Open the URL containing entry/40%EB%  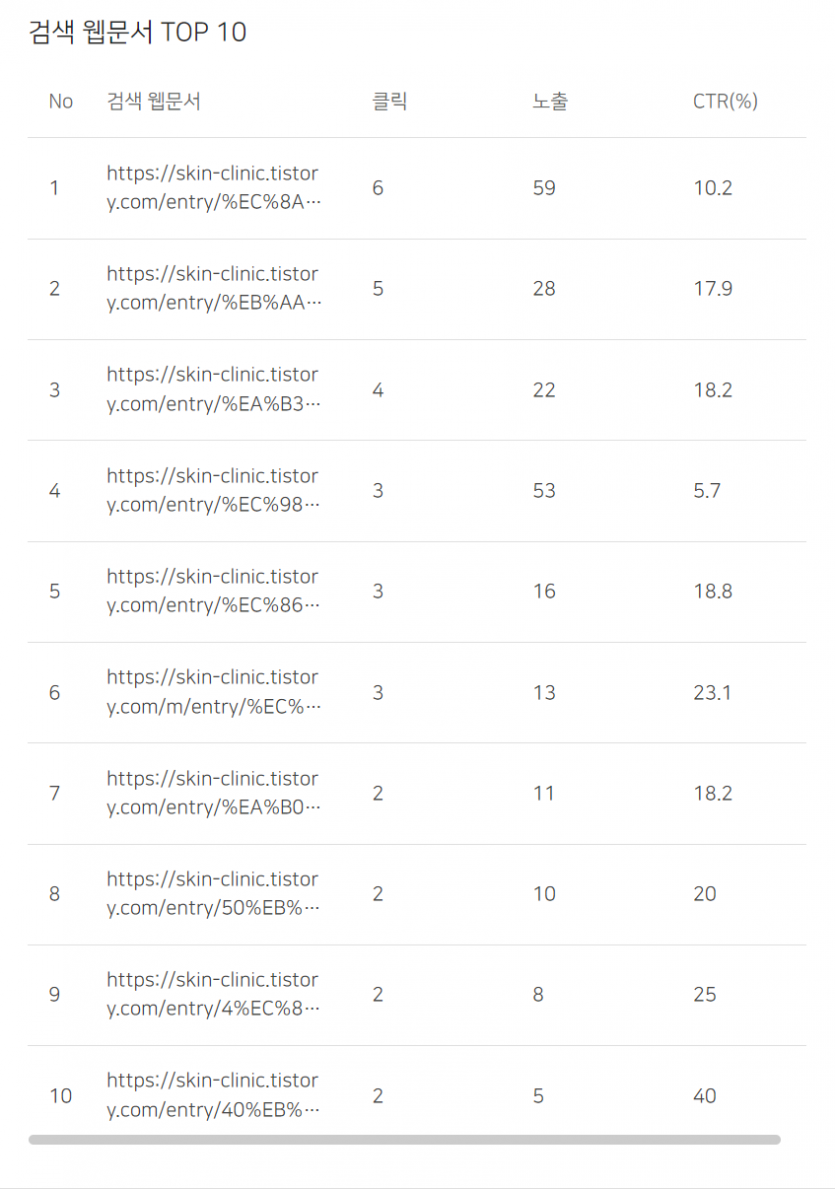point(213,1095)
